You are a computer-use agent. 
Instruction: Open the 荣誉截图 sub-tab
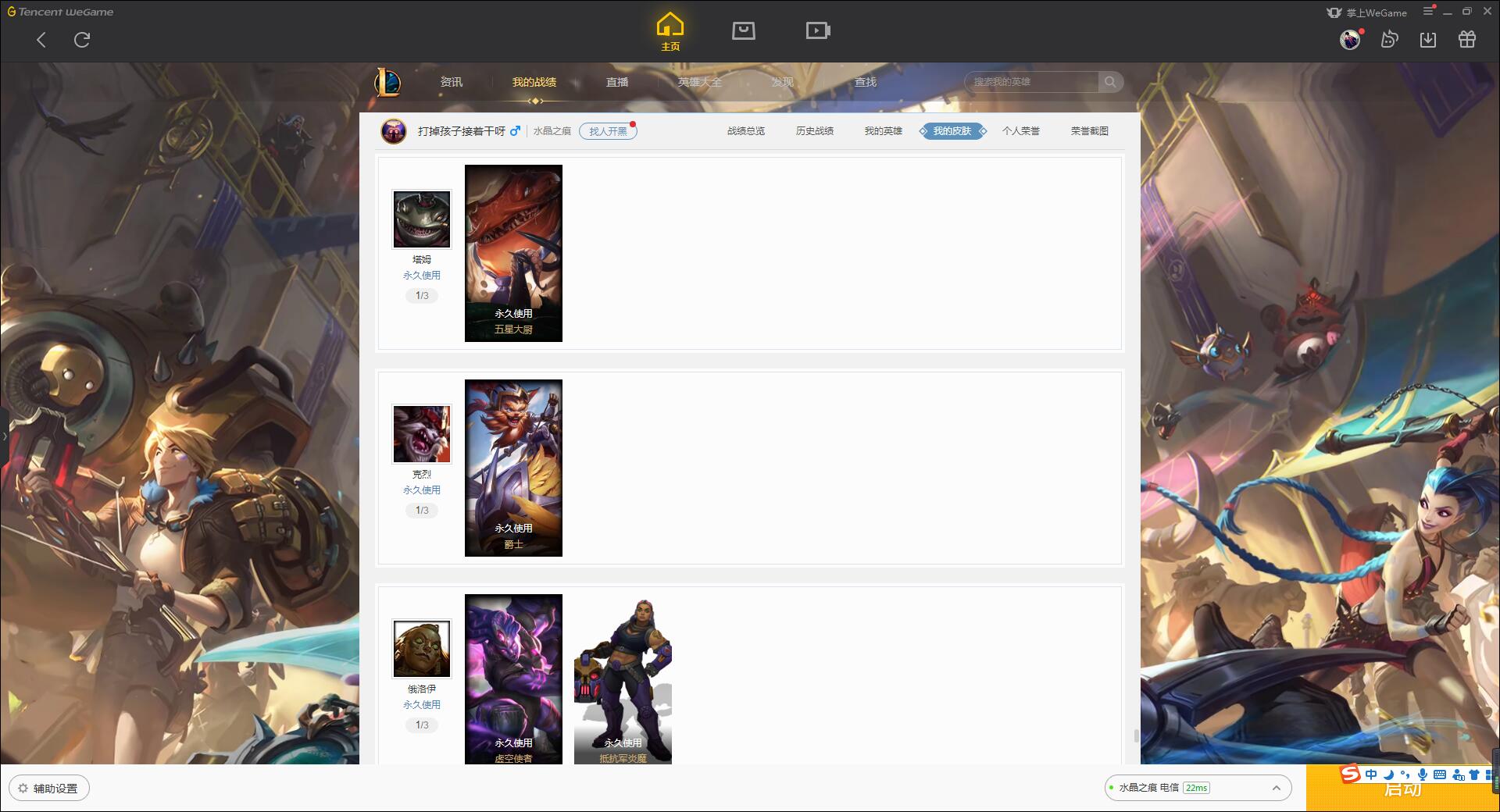1090,131
